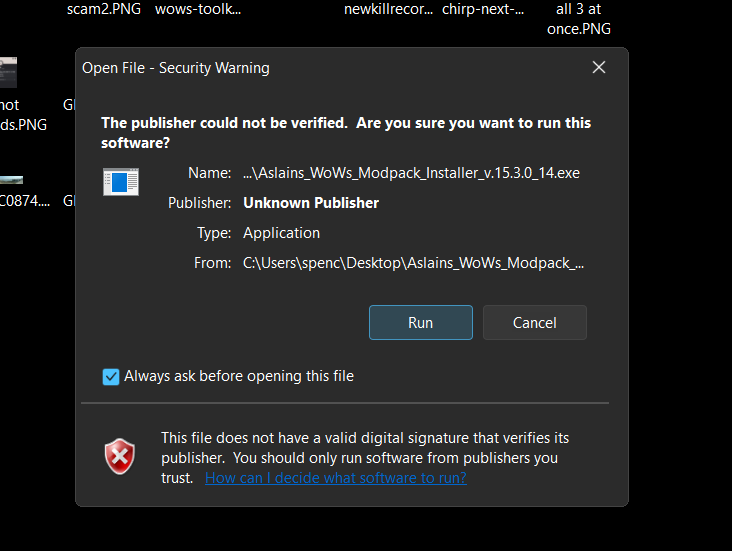Click the Application type value
This screenshot has width=732, height=551.
[282, 233]
